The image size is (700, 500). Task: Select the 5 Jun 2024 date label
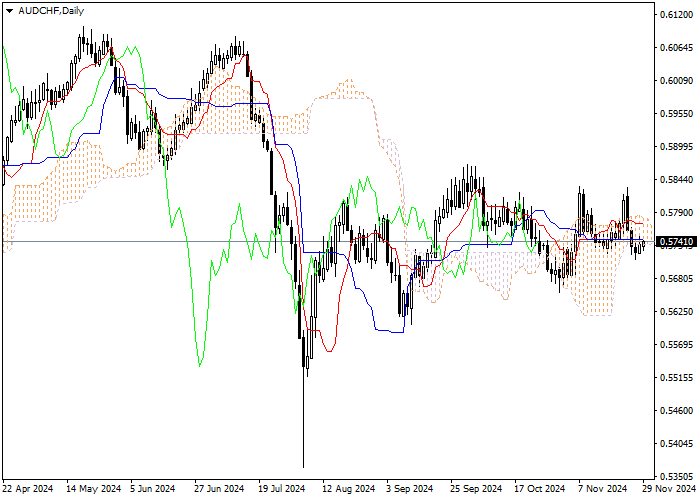[153, 489]
